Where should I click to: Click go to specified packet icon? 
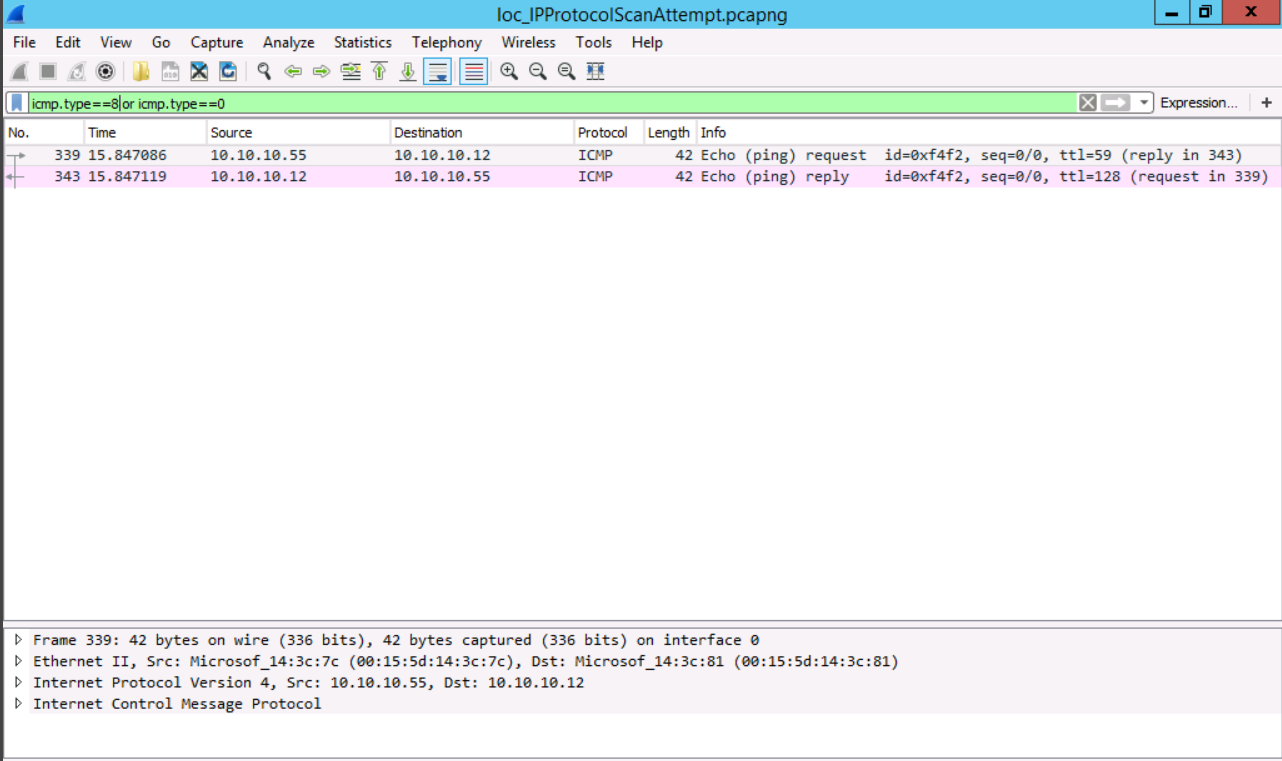point(350,71)
